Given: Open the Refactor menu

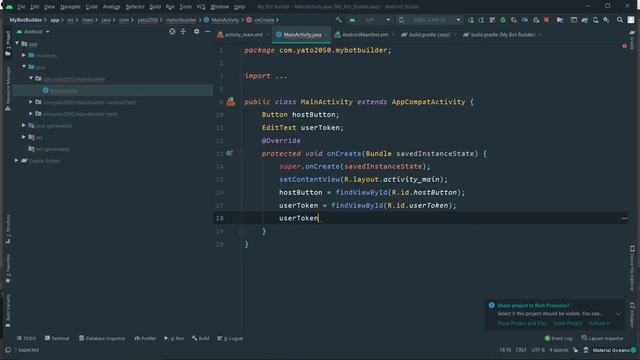Looking at the screenshot, I should coord(135,7).
